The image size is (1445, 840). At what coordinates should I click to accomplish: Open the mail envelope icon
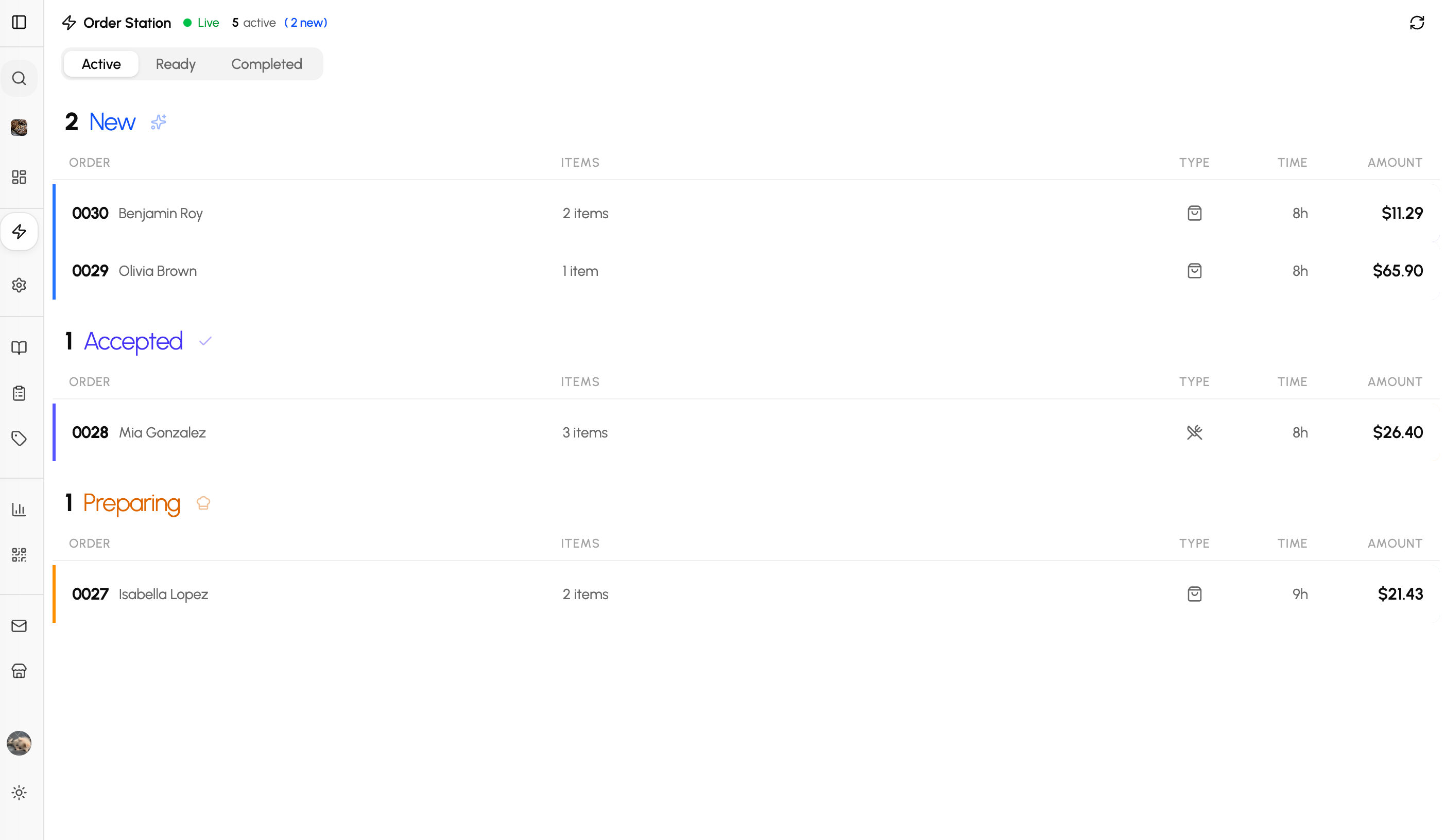point(19,626)
